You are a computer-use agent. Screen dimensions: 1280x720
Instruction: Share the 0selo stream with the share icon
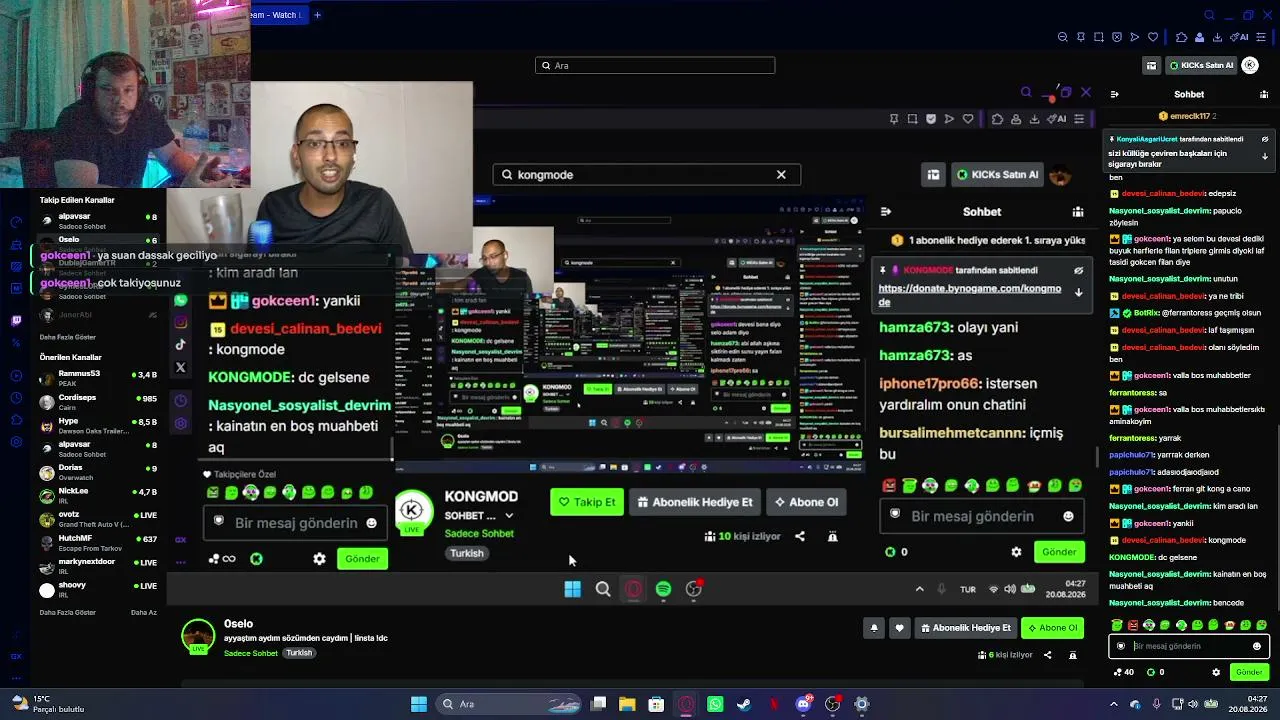pos(1047,655)
